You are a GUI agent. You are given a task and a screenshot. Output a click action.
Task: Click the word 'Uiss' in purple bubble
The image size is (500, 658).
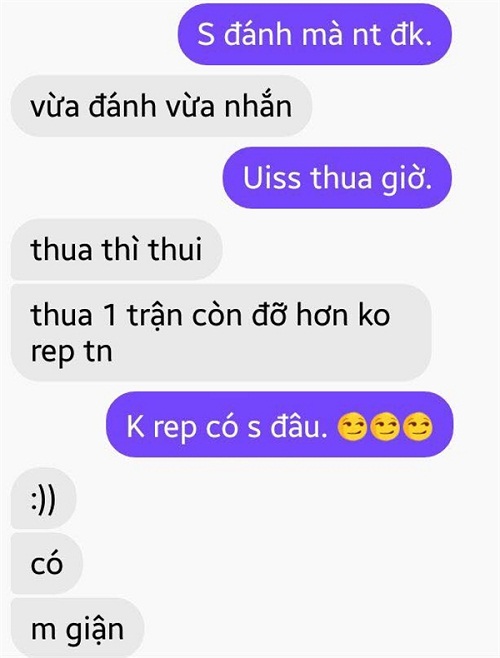pos(272,178)
